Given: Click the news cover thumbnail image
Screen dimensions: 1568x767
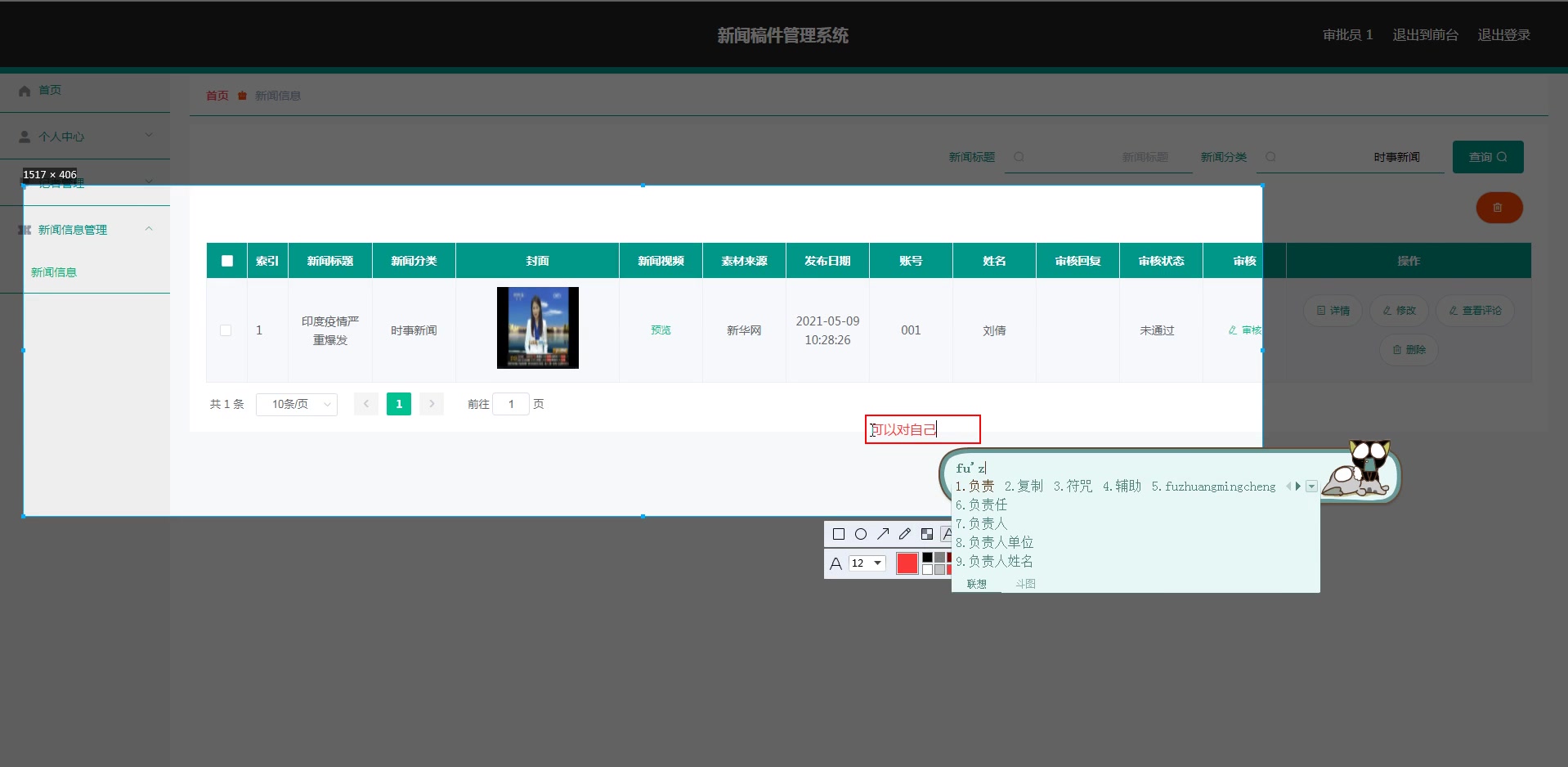Looking at the screenshot, I should pos(536,328).
